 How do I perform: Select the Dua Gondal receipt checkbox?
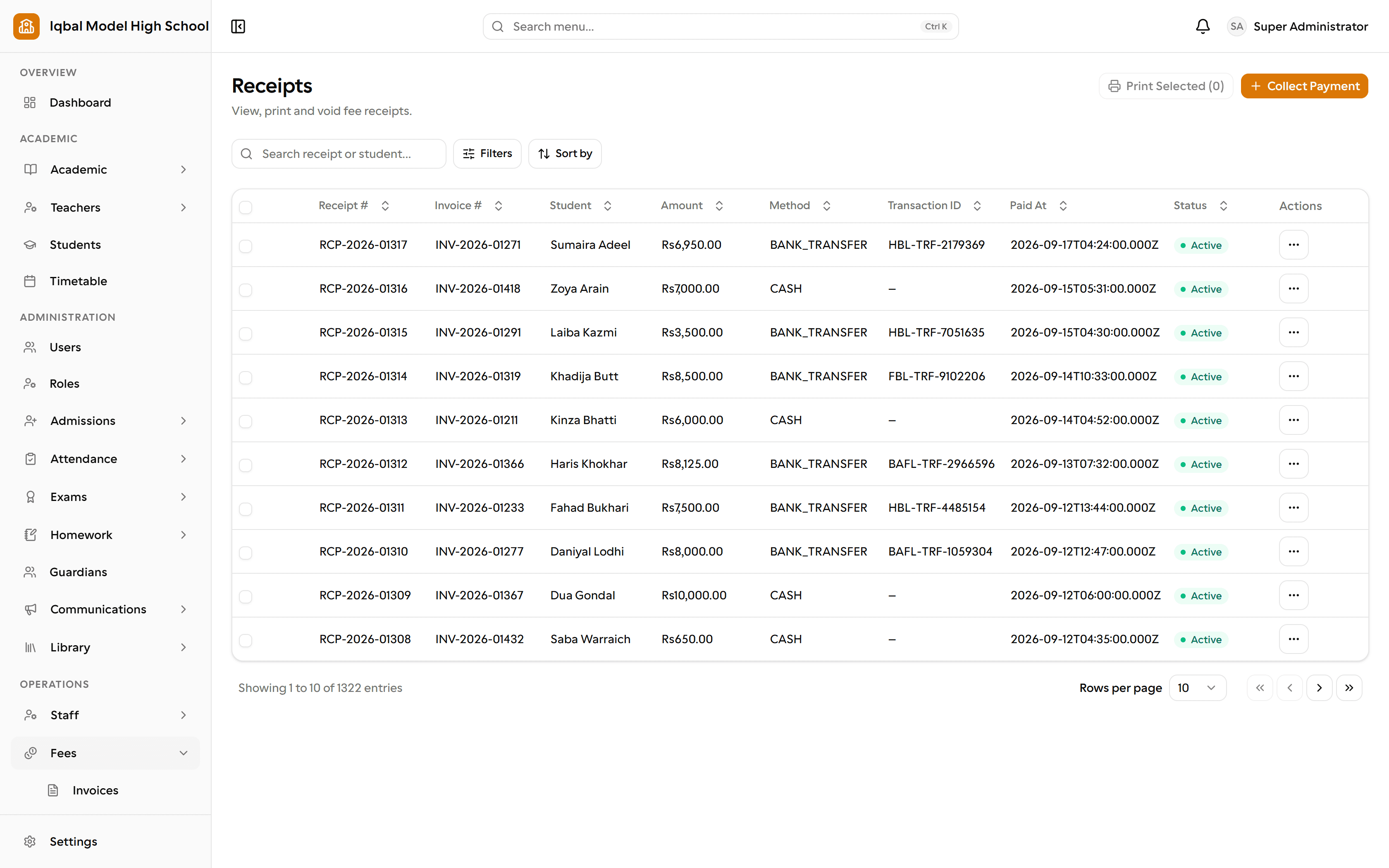click(246, 596)
